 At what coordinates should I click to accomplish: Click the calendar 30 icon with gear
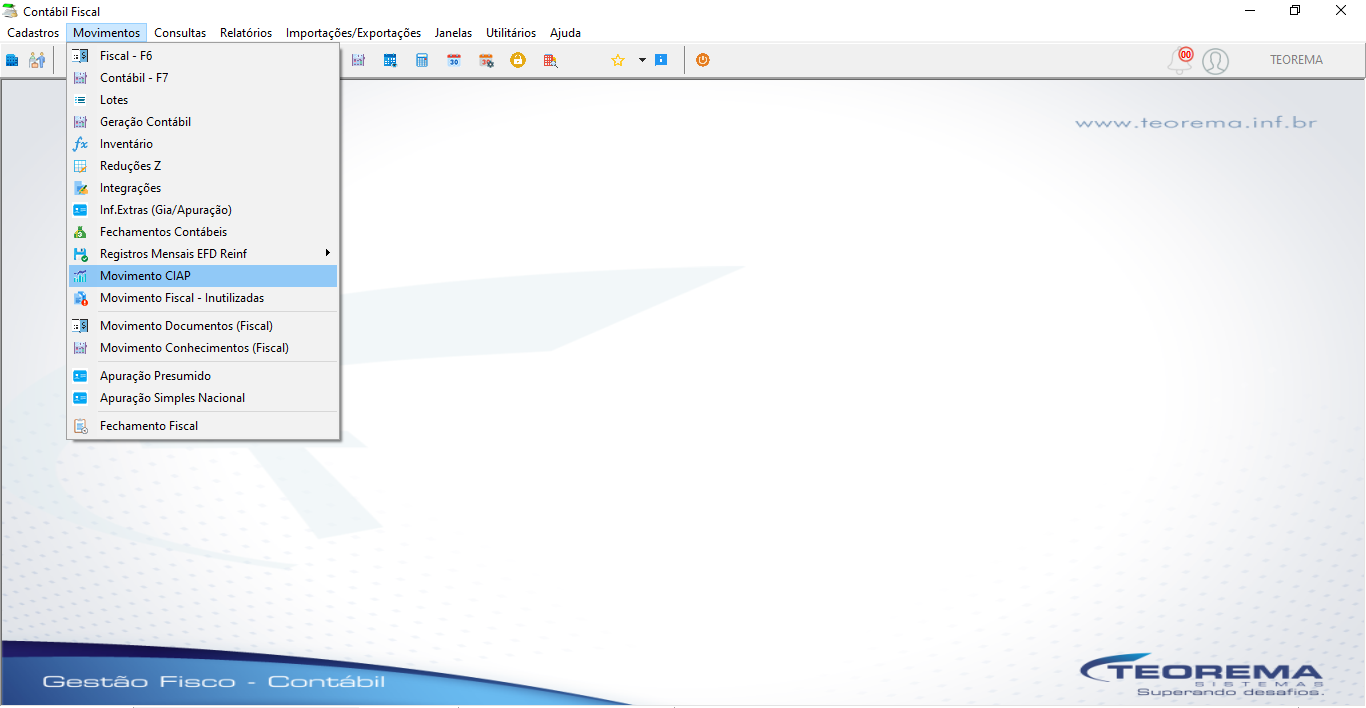[486, 60]
